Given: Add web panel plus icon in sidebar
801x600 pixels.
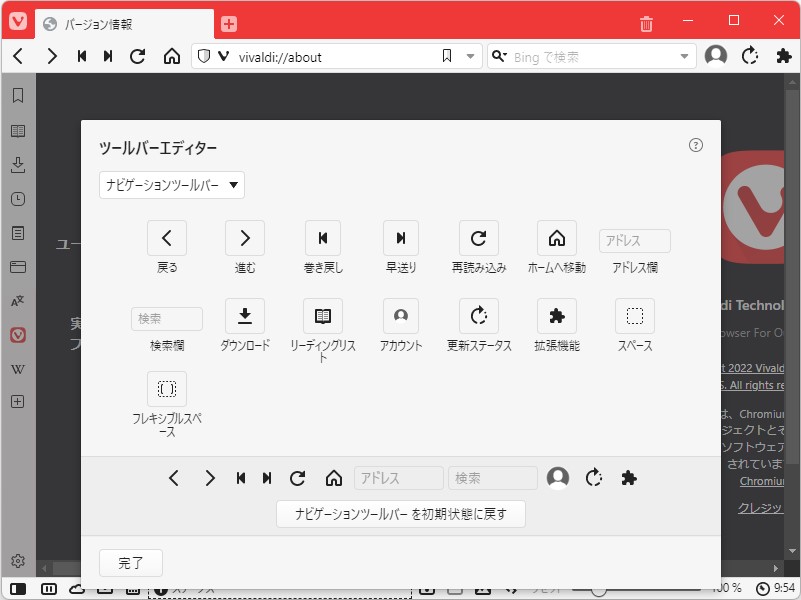Looking at the screenshot, I should (18, 402).
